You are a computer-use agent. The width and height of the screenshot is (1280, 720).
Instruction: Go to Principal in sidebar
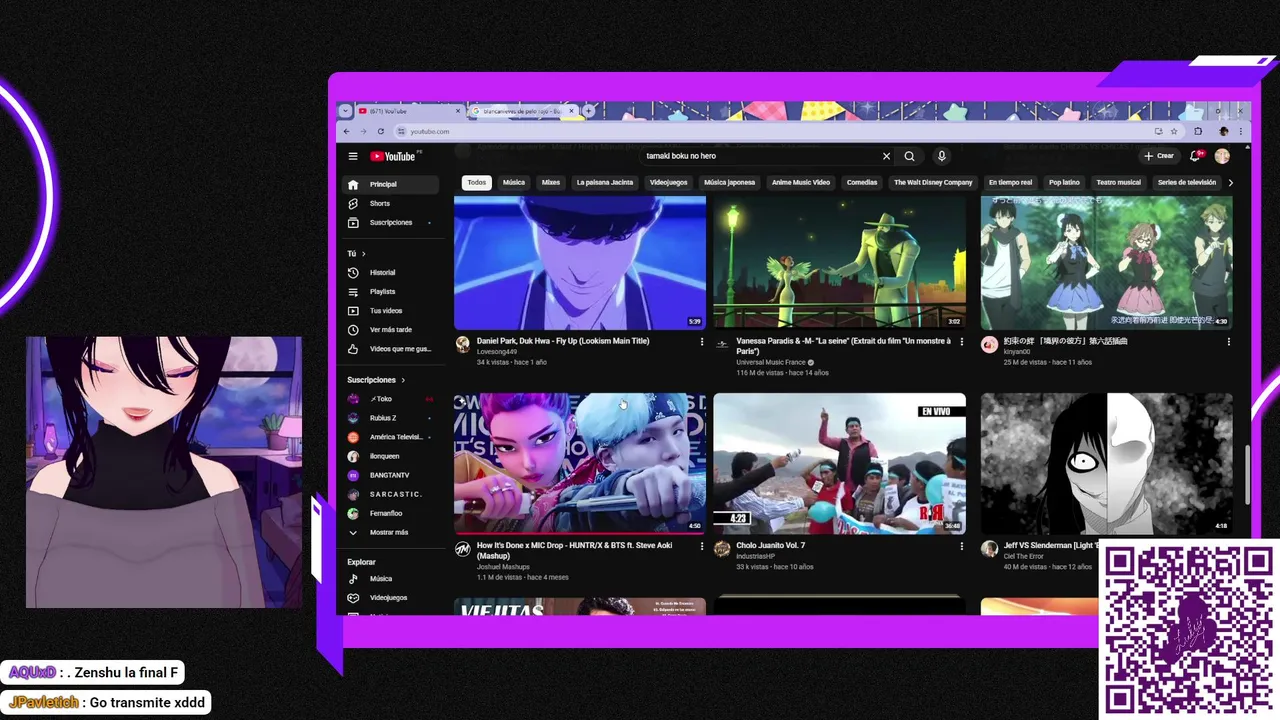[390, 184]
